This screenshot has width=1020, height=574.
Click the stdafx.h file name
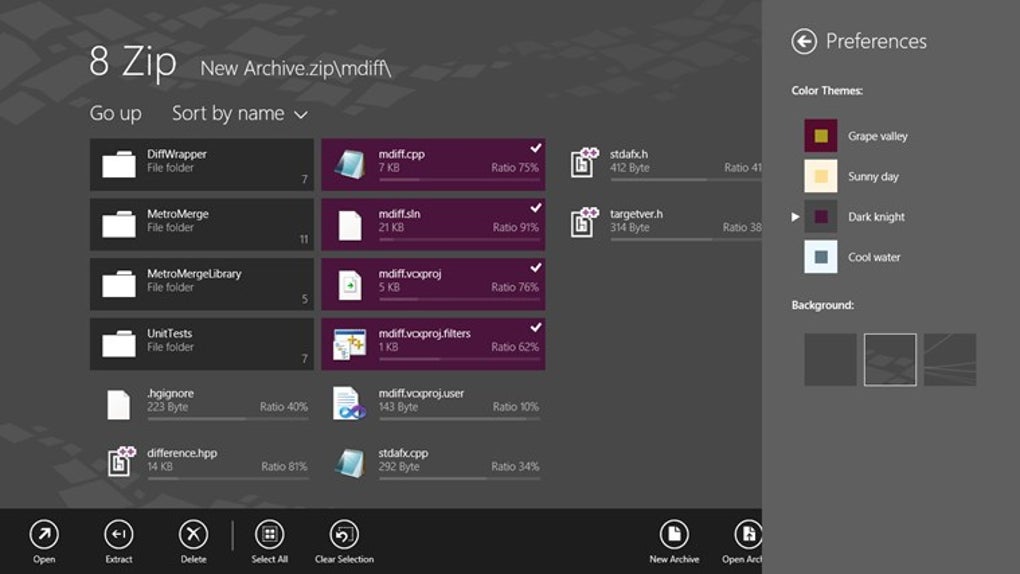tap(628, 154)
